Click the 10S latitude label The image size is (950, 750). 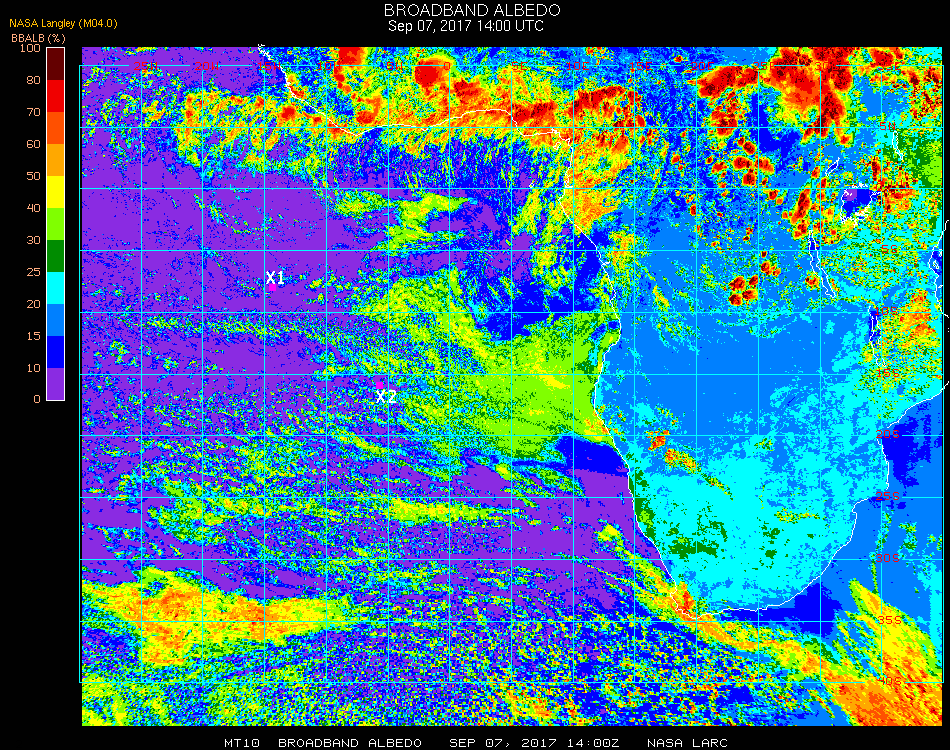tap(886, 311)
